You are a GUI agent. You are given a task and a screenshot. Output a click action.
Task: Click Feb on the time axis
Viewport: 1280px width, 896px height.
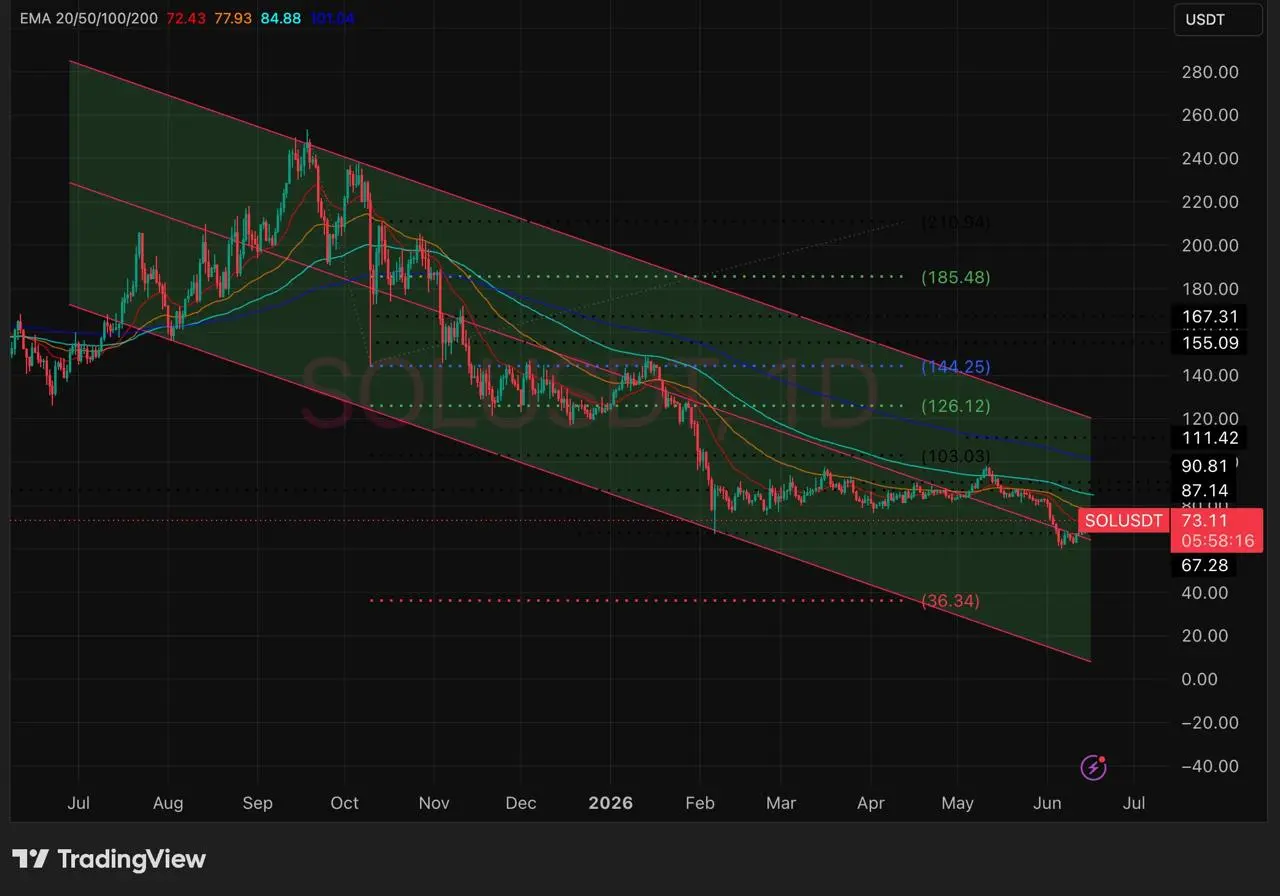700,803
